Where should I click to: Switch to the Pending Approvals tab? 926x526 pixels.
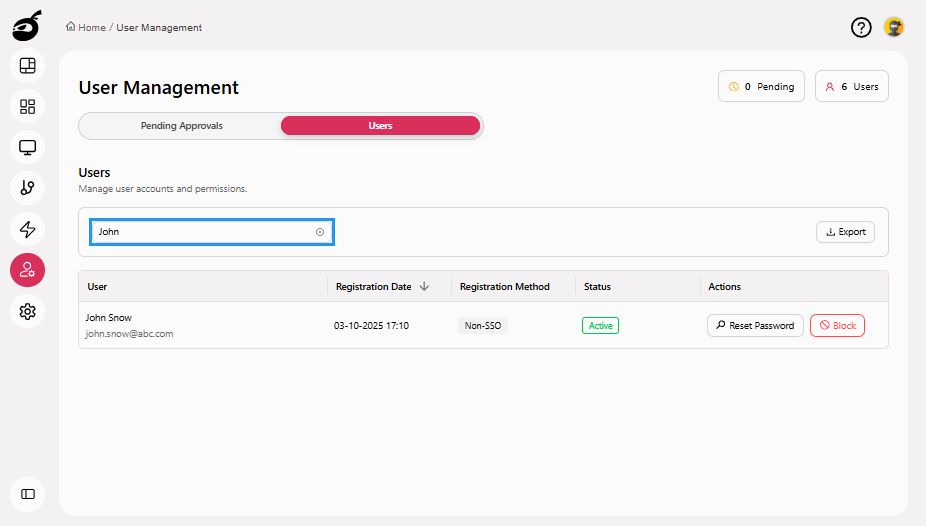coord(181,126)
